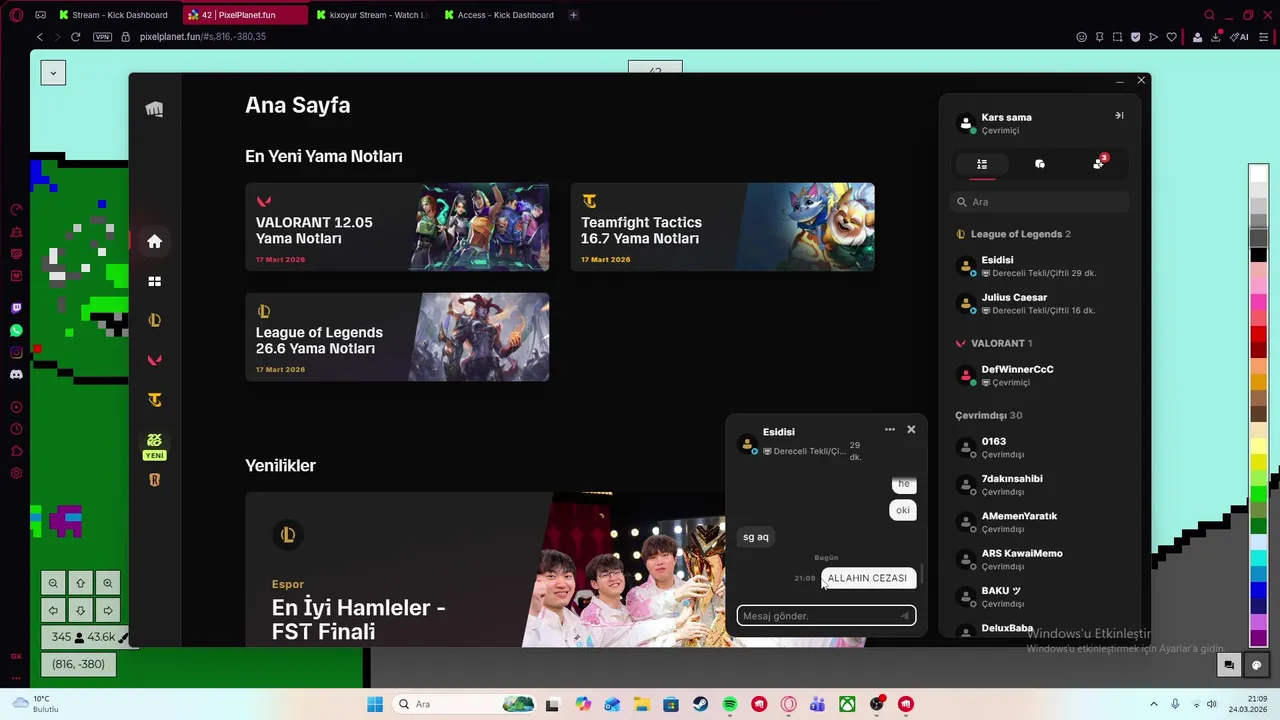Click Ara friend search field
Viewport: 1280px width, 720px height.
[x=1040, y=202]
